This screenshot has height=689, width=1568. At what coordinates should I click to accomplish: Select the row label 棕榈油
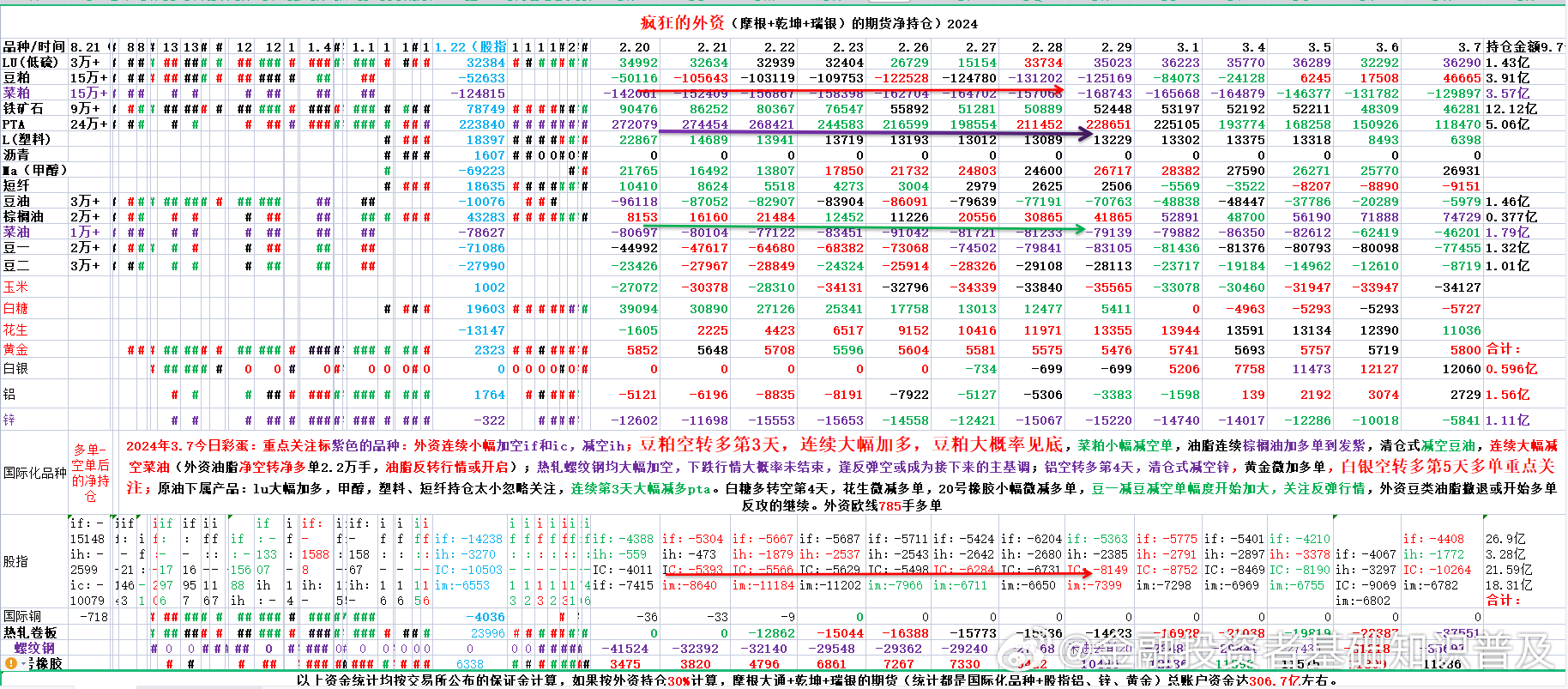[x=23, y=217]
